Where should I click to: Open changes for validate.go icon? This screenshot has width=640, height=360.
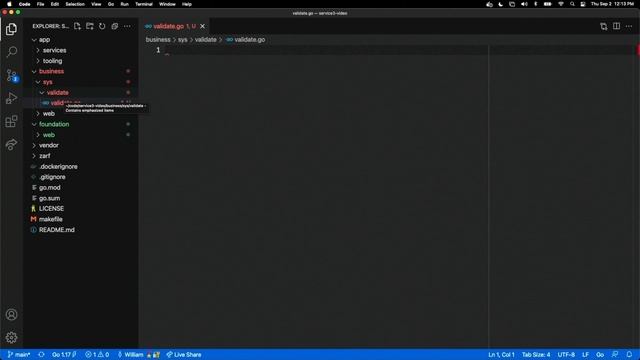(604, 27)
